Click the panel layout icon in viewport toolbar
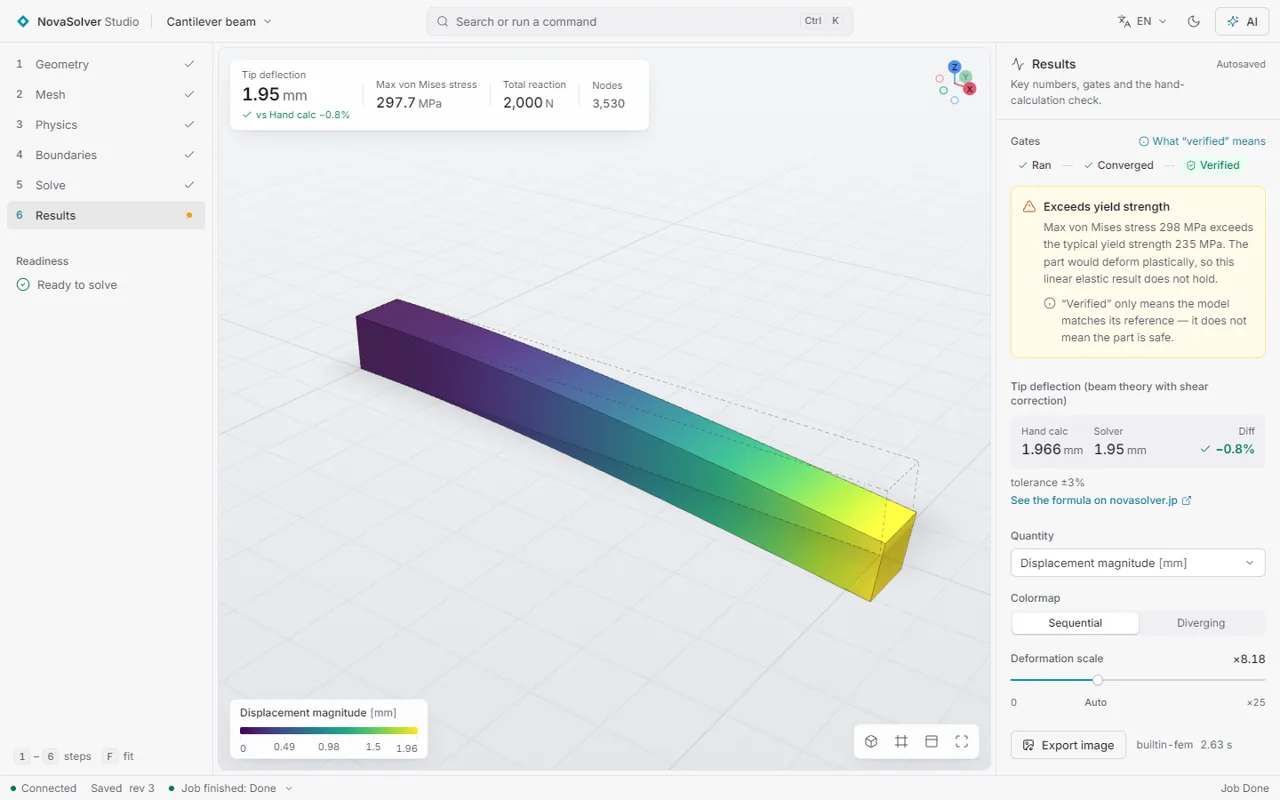 931,741
